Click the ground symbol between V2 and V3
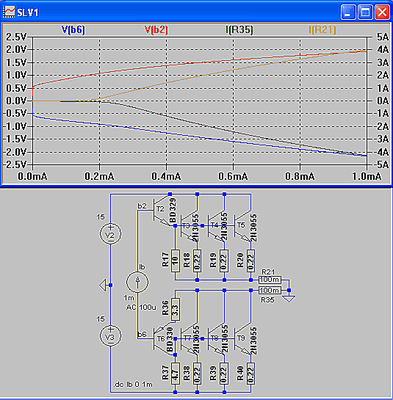The height and width of the screenshot is (400, 393). tap(103, 285)
